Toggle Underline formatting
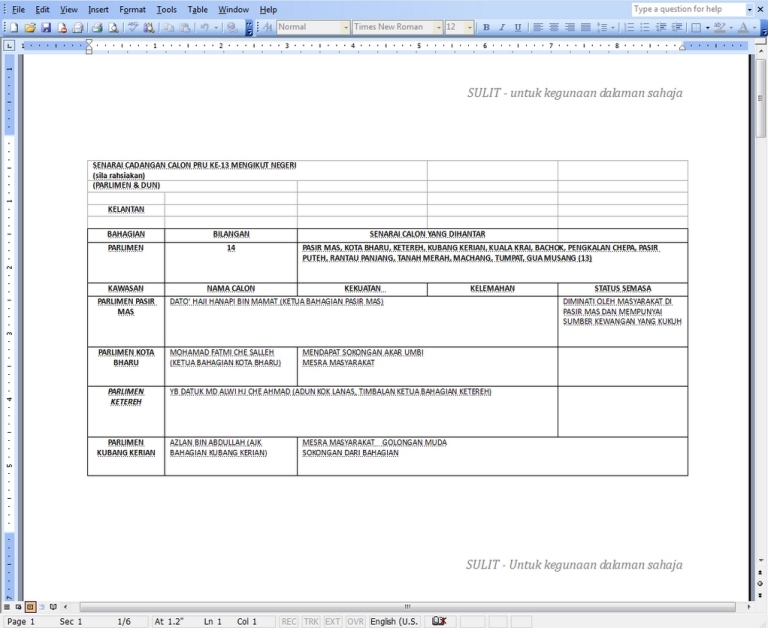Image resolution: width=768 pixels, height=628 pixels. tap(518, 28)
